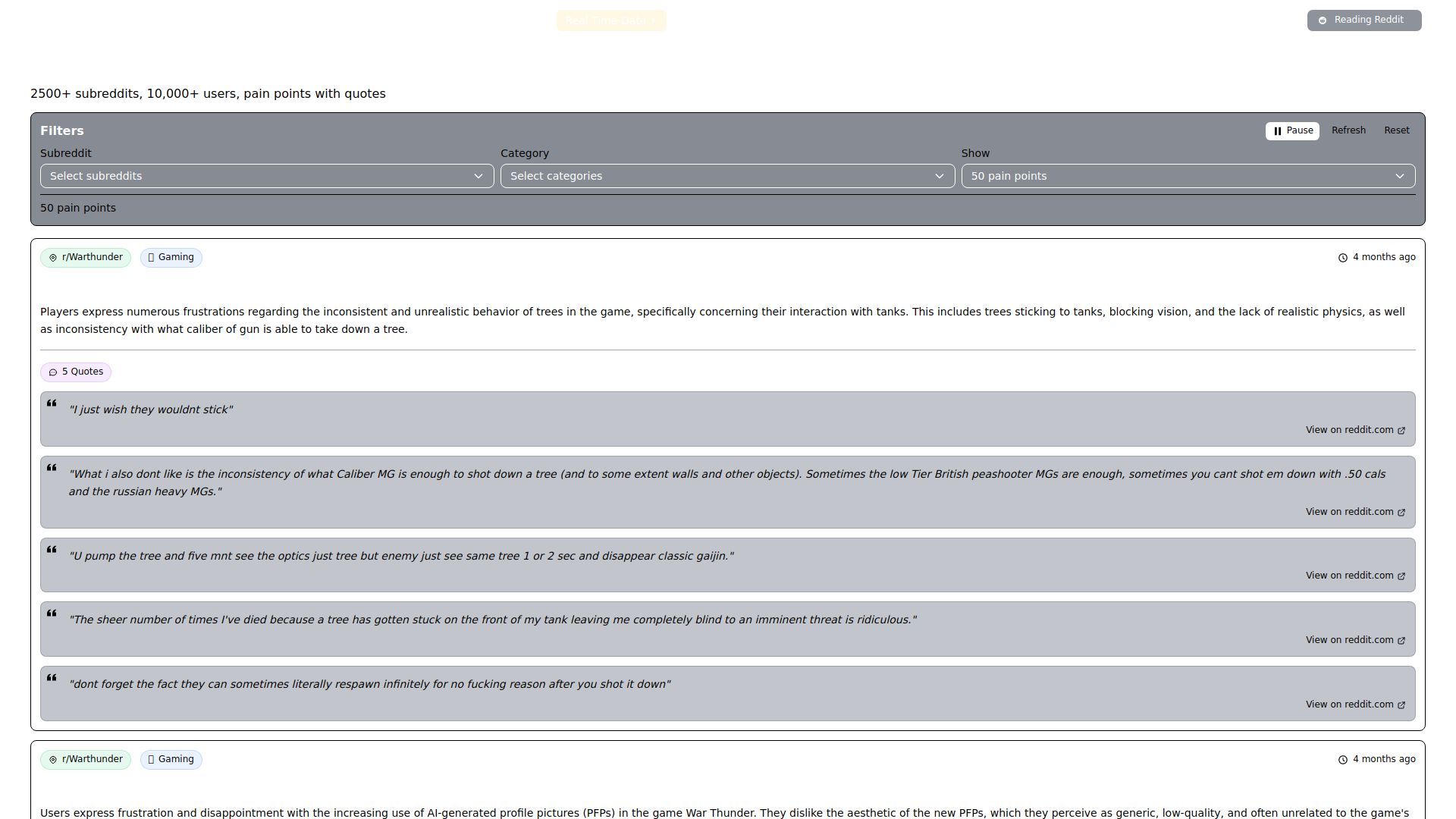The image size is (1456, 819).
Task: Open the Select subreddits dropdown
Action: pos(267,176)
